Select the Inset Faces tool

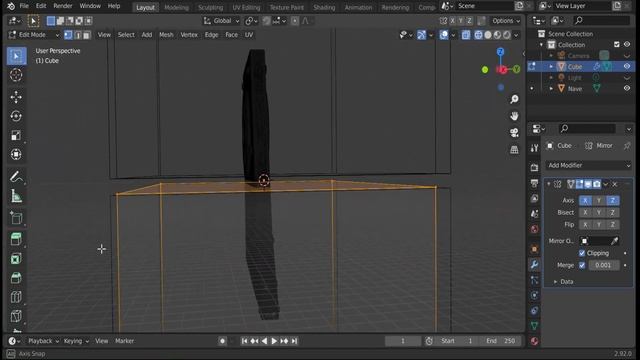(x=16, y=259)
